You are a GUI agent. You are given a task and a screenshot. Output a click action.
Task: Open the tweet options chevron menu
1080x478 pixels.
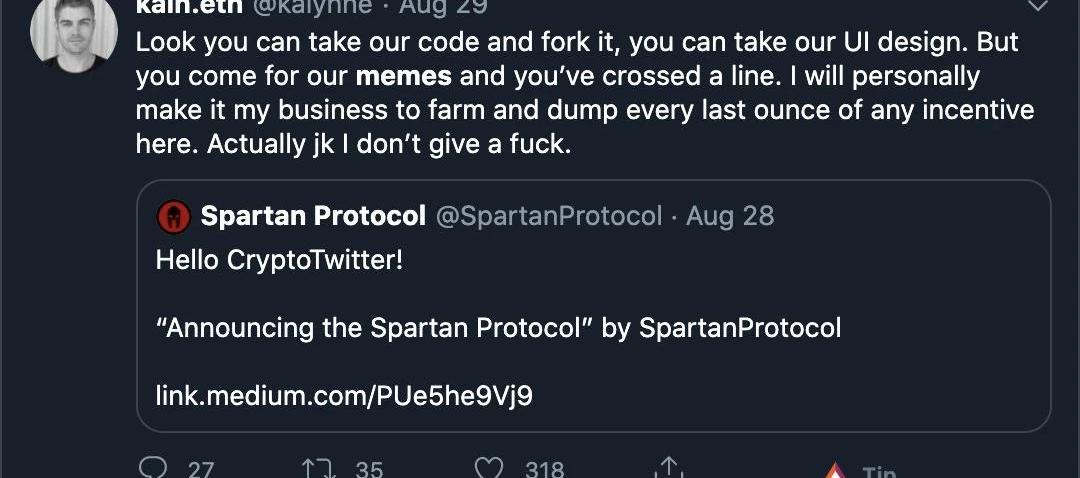tap(1038, 5)
